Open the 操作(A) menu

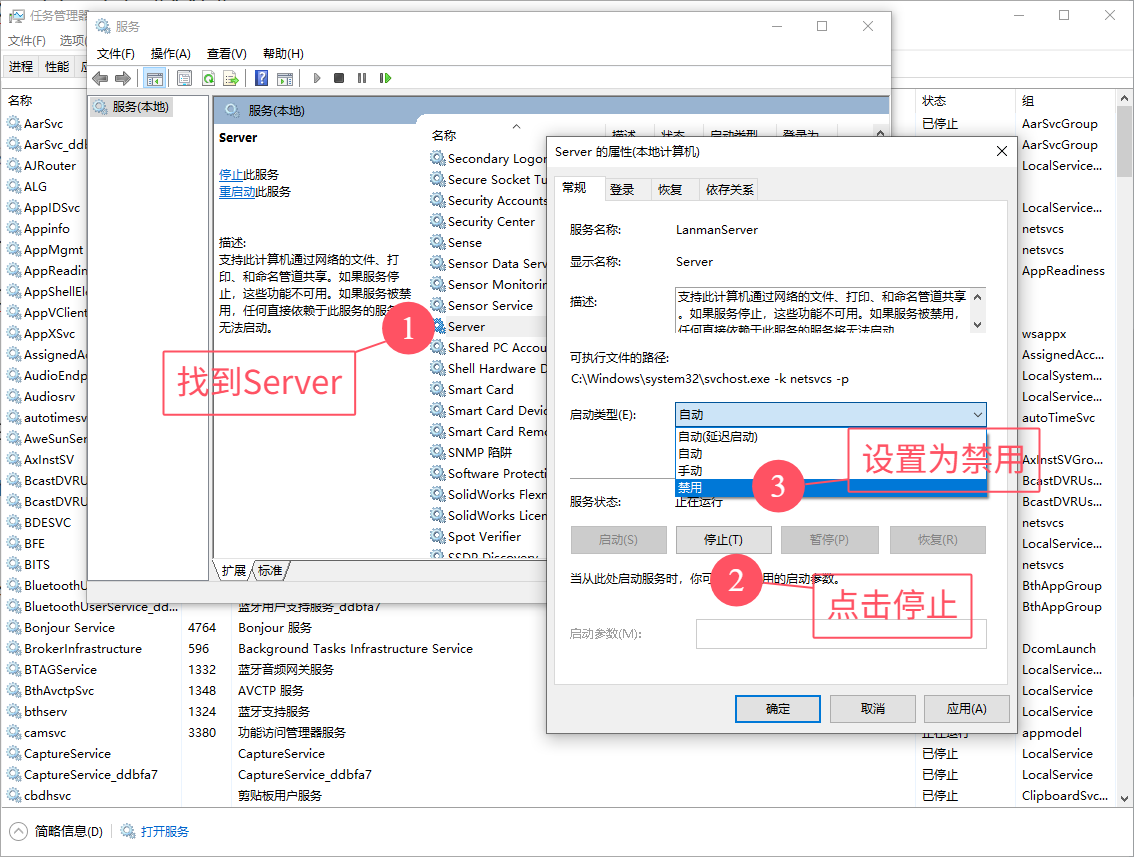click(x=170, y=53)
